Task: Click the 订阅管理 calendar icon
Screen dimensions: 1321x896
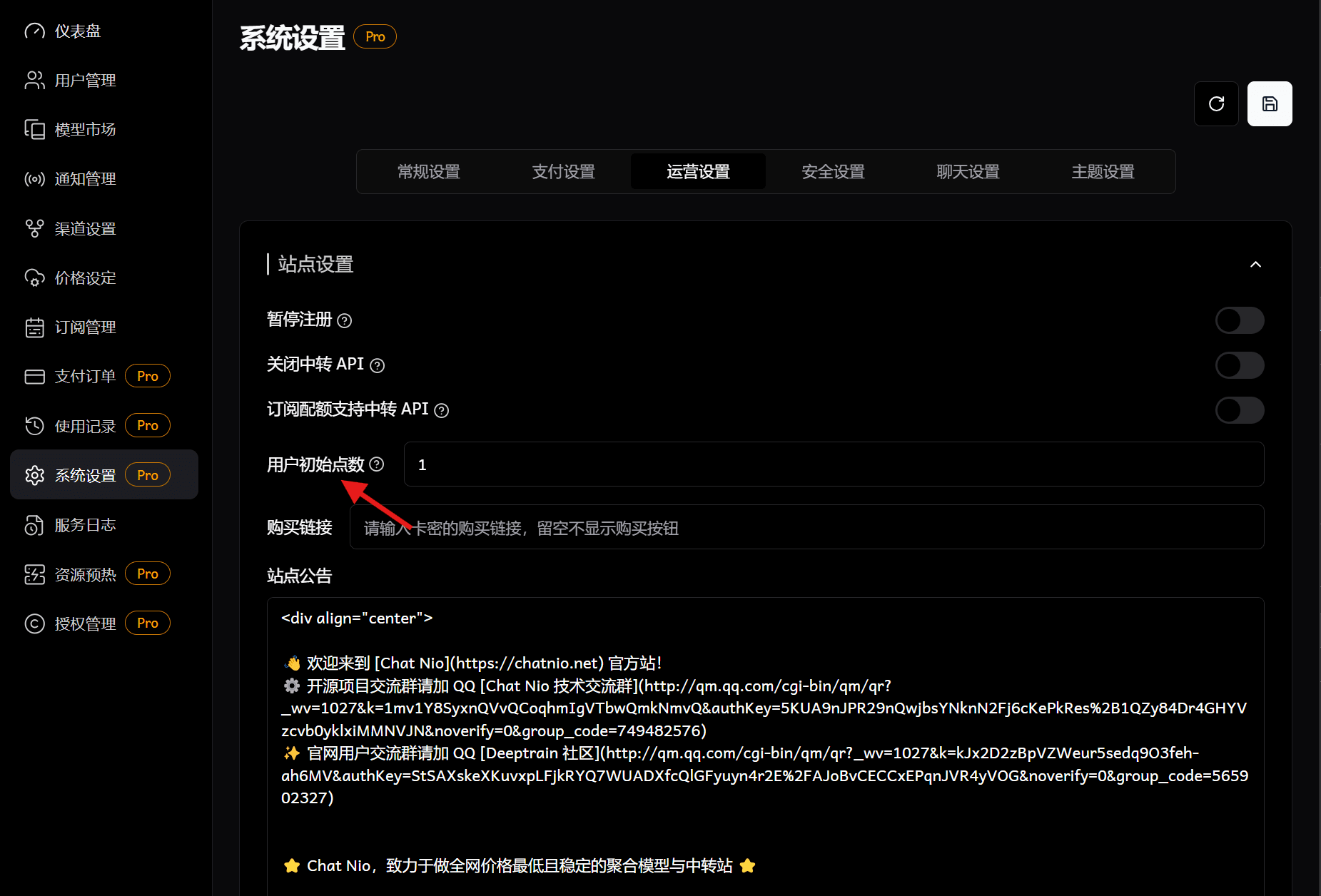Action: 34,327
